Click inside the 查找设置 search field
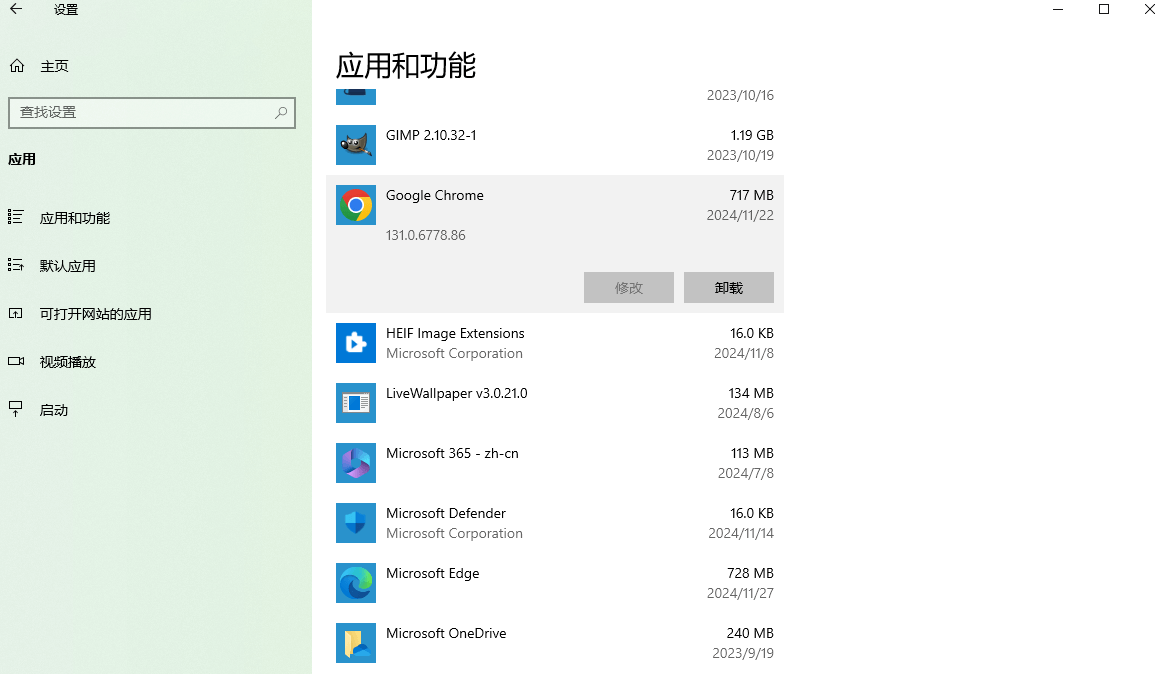The image size is (1161, 674). point(140,113)
